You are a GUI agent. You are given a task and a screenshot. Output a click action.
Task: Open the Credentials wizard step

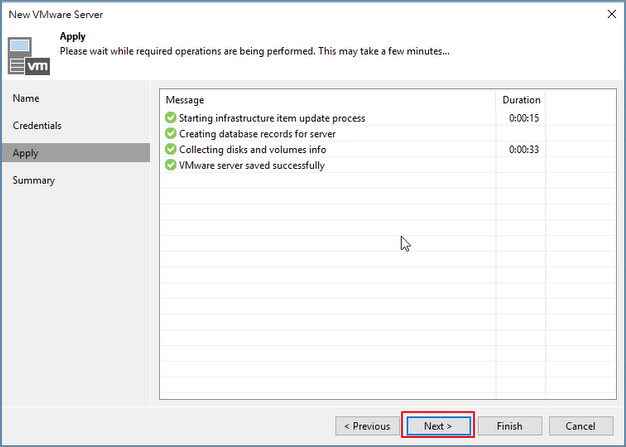(37, 125)
